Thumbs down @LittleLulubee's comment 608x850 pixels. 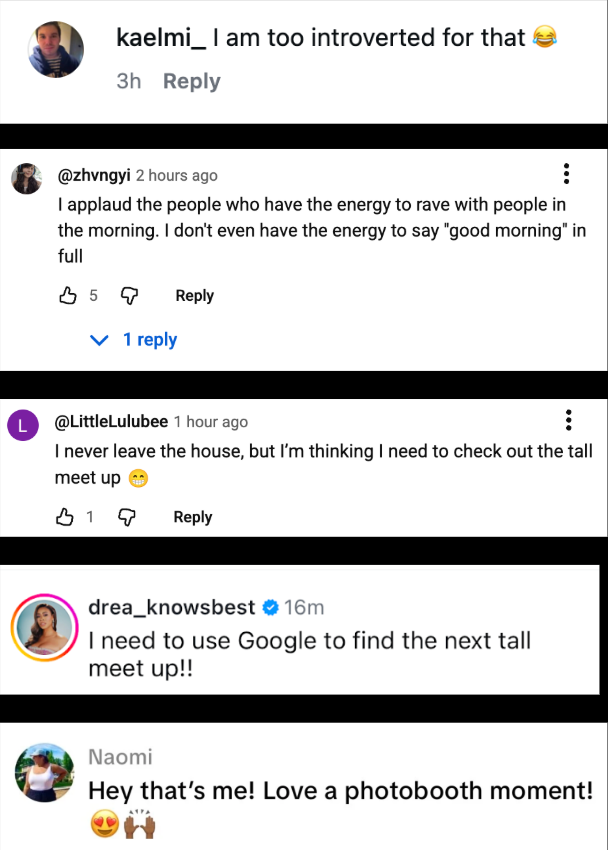pyautogui.click(x=127, y=517)
